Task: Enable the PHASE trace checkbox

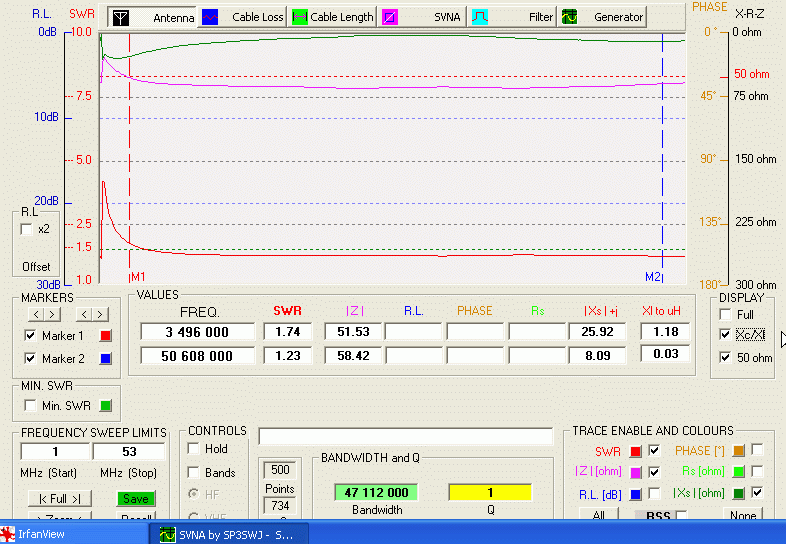Action: 757,450
